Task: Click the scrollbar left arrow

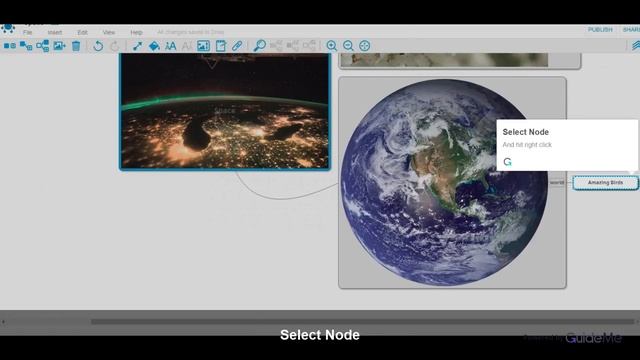Action: (3, 322)
